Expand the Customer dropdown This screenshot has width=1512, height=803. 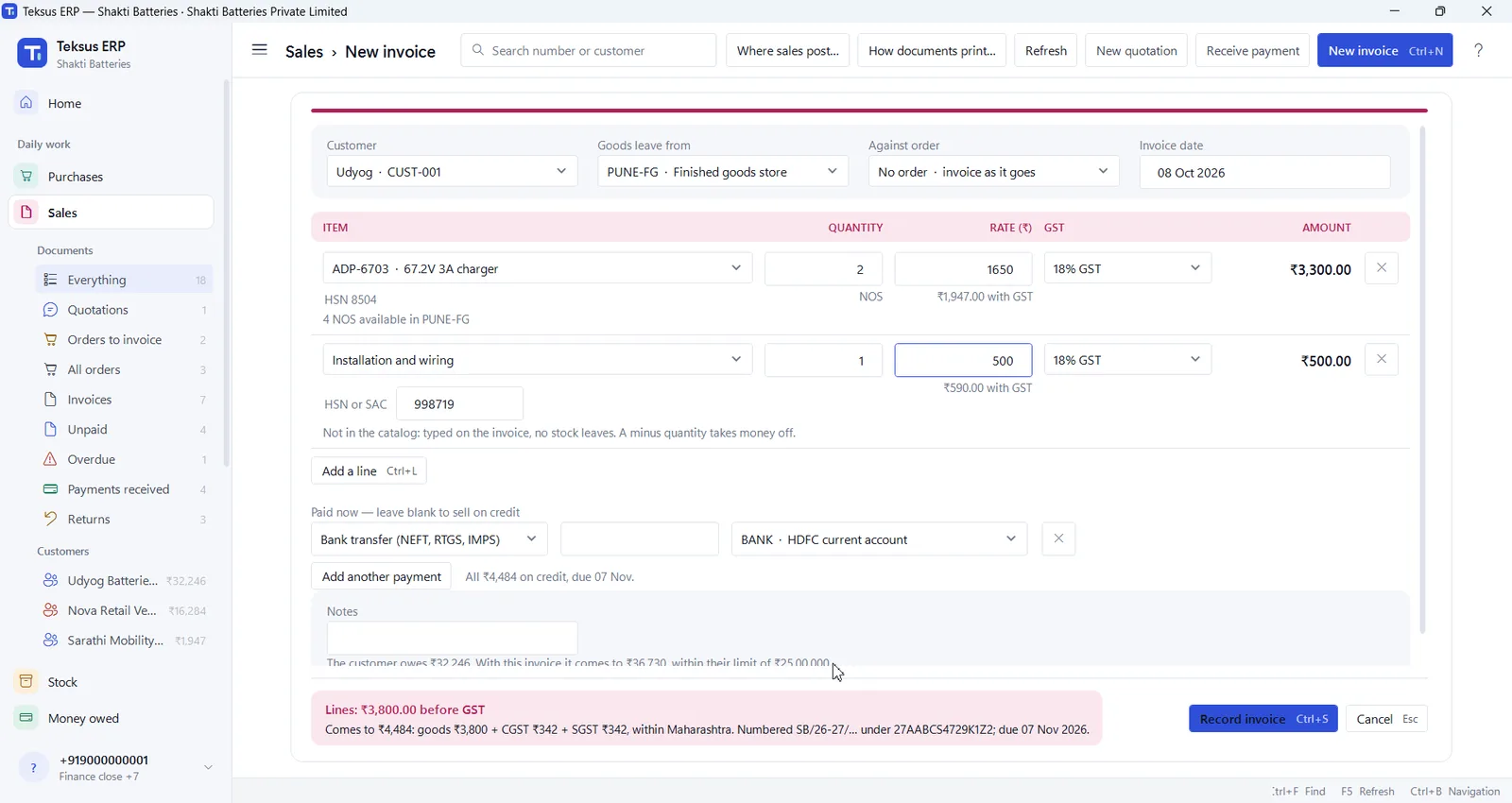[x=452, y=172]
